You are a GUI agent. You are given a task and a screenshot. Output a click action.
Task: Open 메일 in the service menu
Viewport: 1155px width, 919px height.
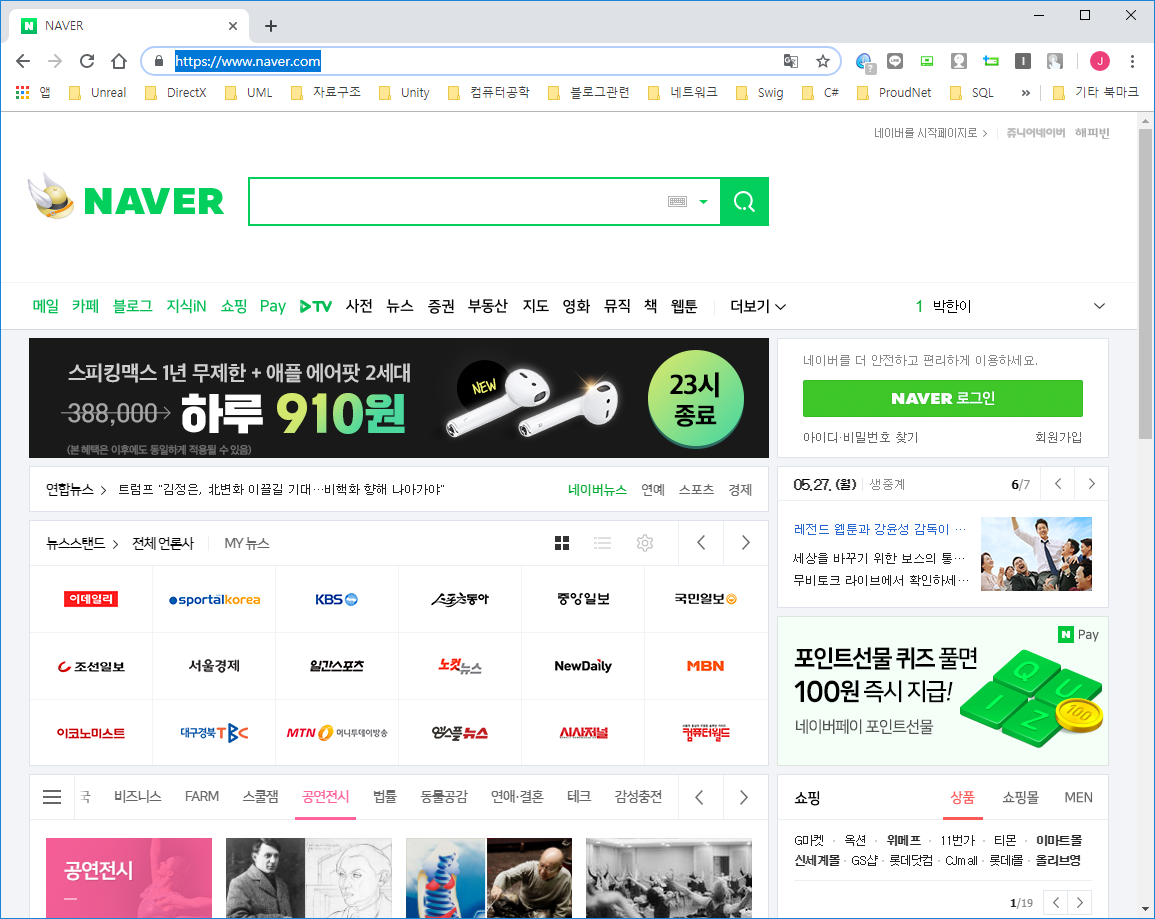coord(46,306)
